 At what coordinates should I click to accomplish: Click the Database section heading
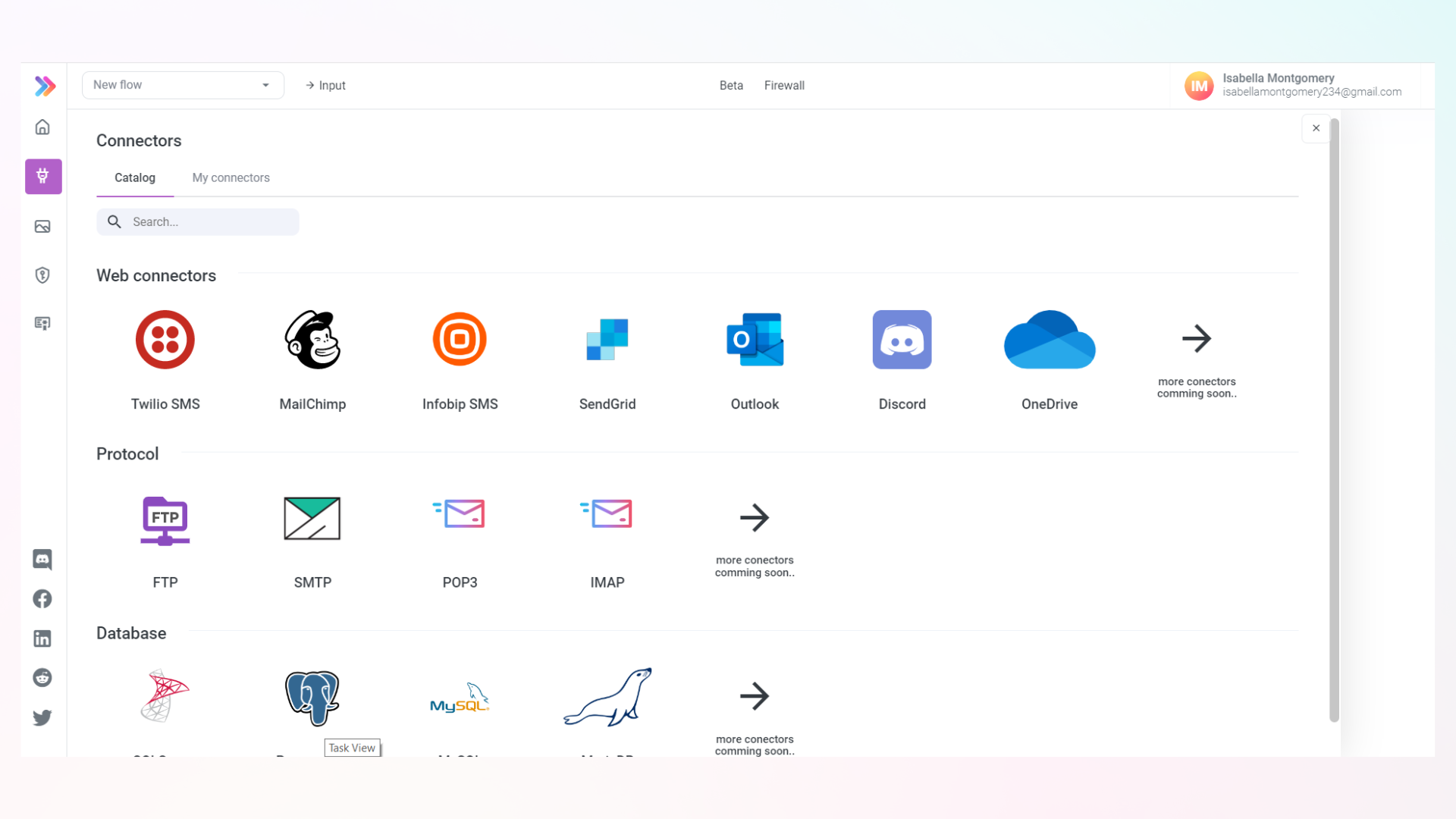(131, 633)
